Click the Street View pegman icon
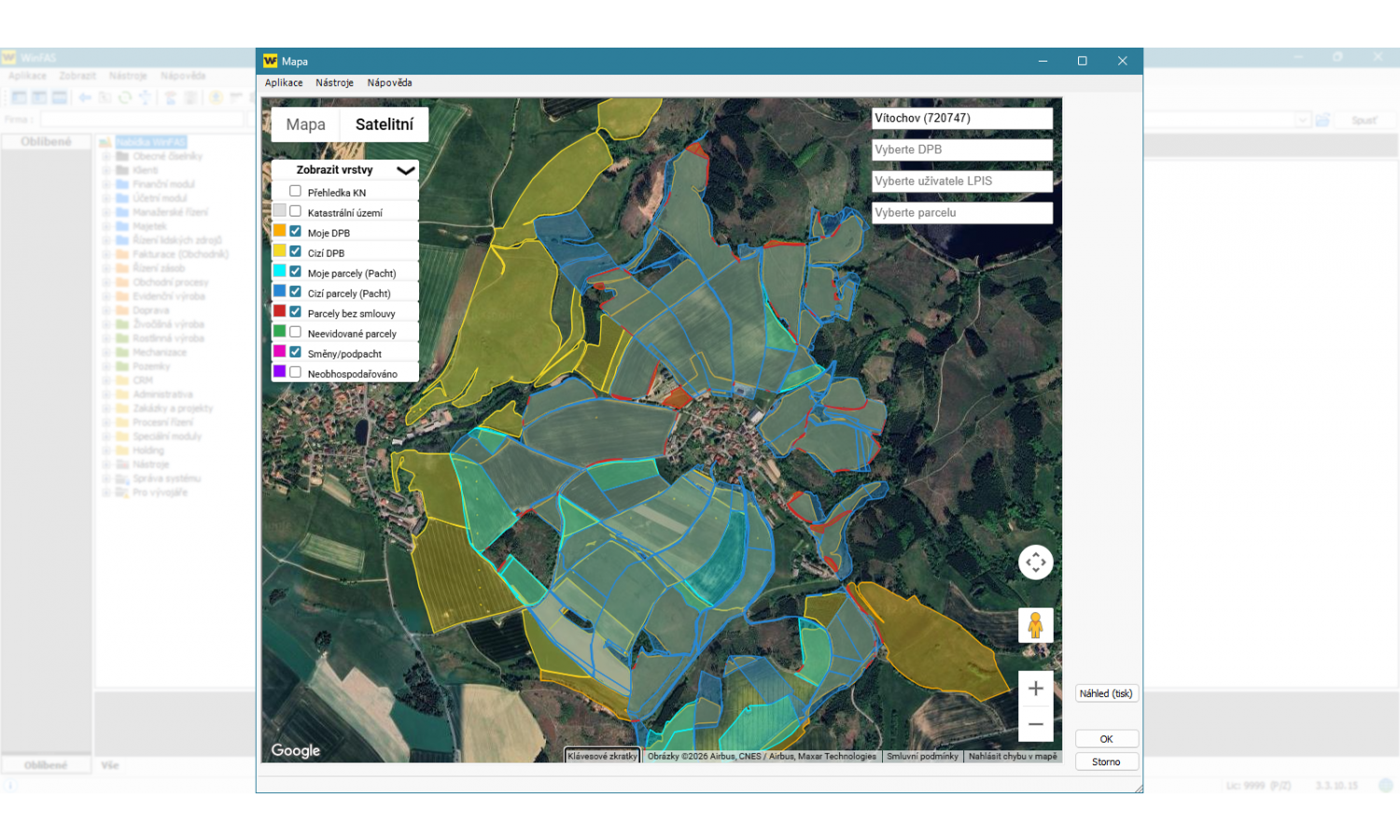Viewport: 1400px width, 840px height. point(1035,624)
